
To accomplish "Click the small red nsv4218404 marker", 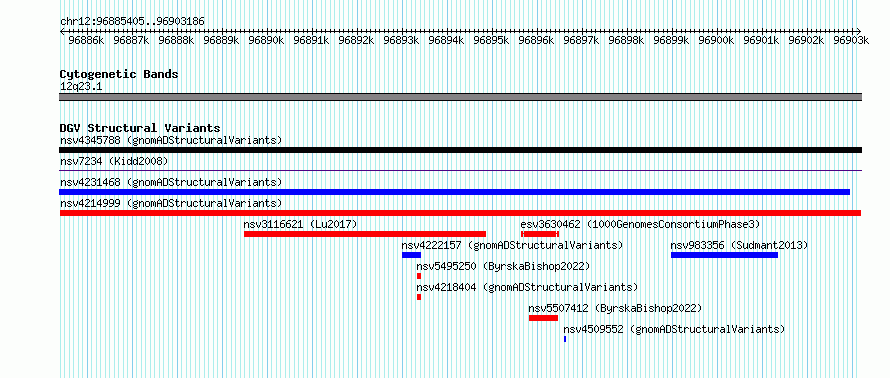I will pyautogui.click(x=419, y=297).
